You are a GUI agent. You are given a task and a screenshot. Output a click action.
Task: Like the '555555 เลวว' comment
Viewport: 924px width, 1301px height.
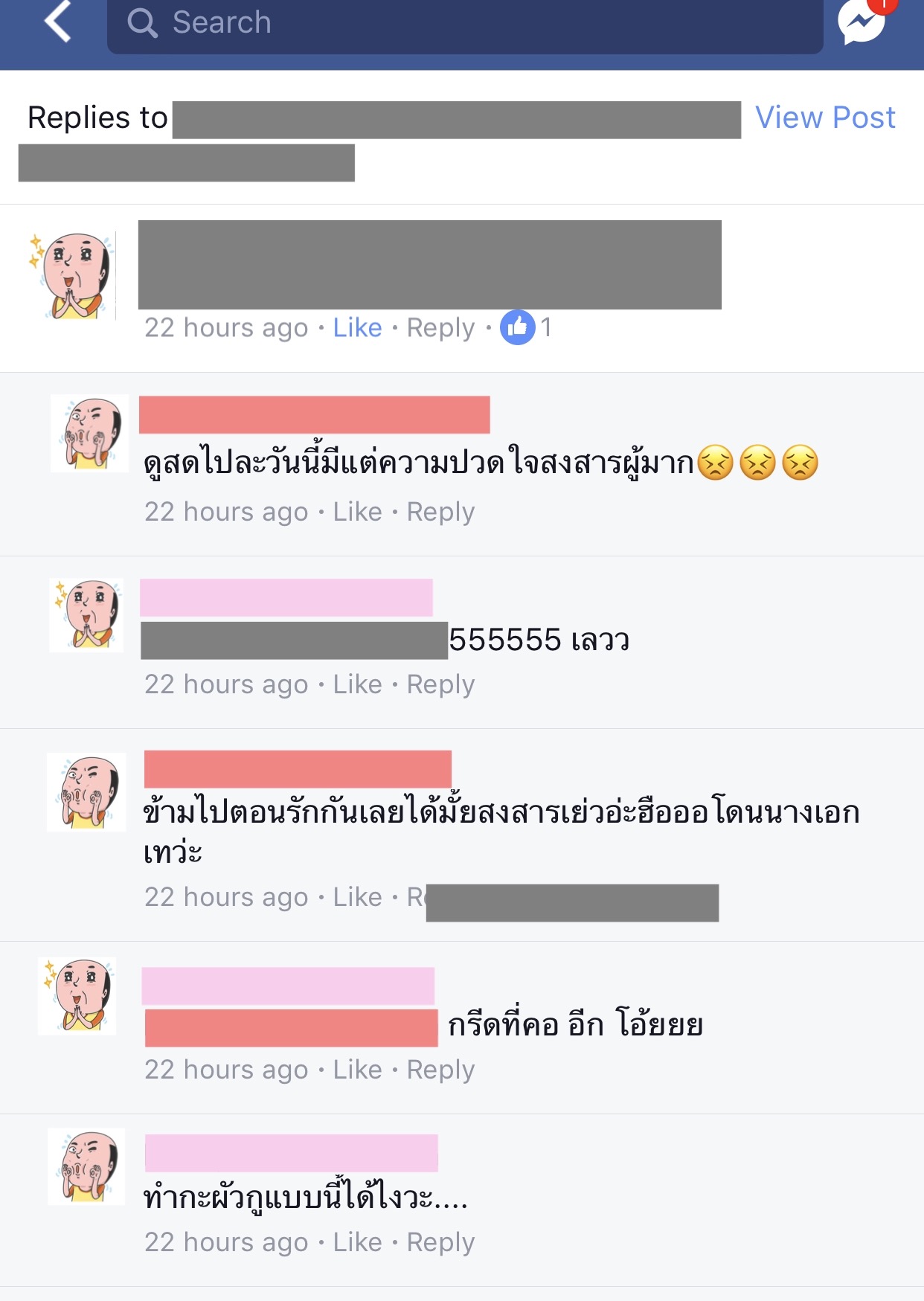[x=357, y=684]
